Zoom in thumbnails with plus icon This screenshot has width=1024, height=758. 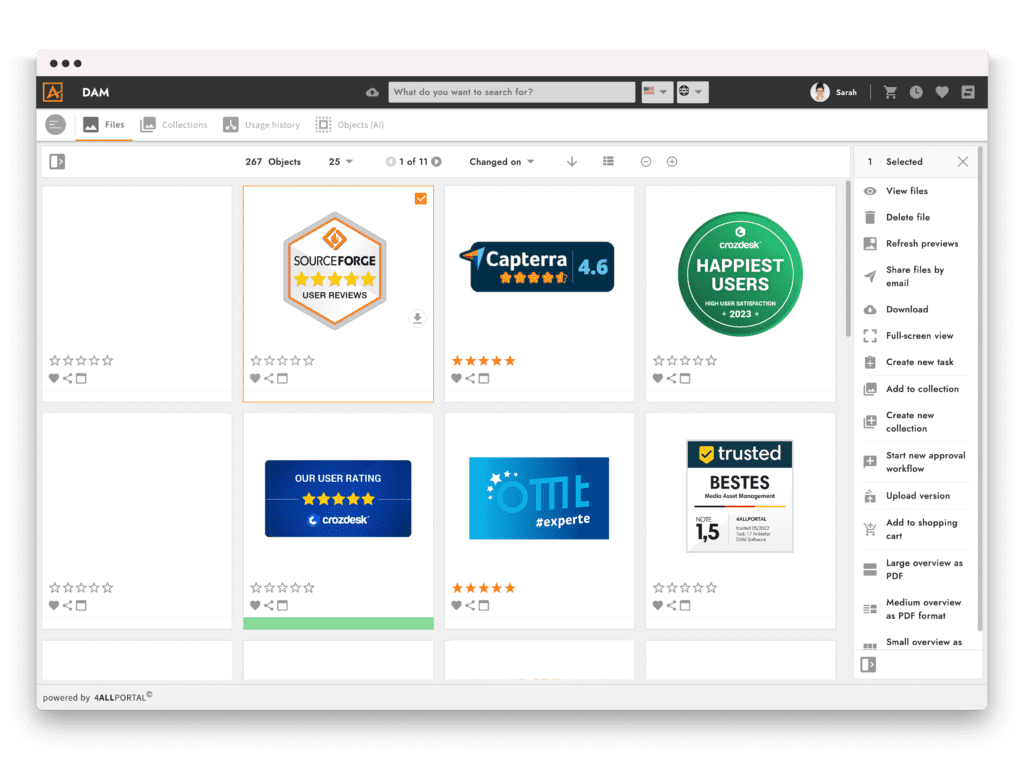click(672, 161)
